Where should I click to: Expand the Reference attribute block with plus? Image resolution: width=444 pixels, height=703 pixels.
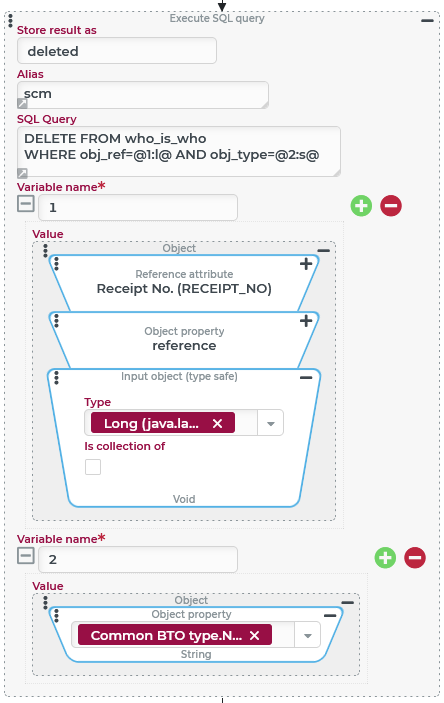(x=306, y=264)
